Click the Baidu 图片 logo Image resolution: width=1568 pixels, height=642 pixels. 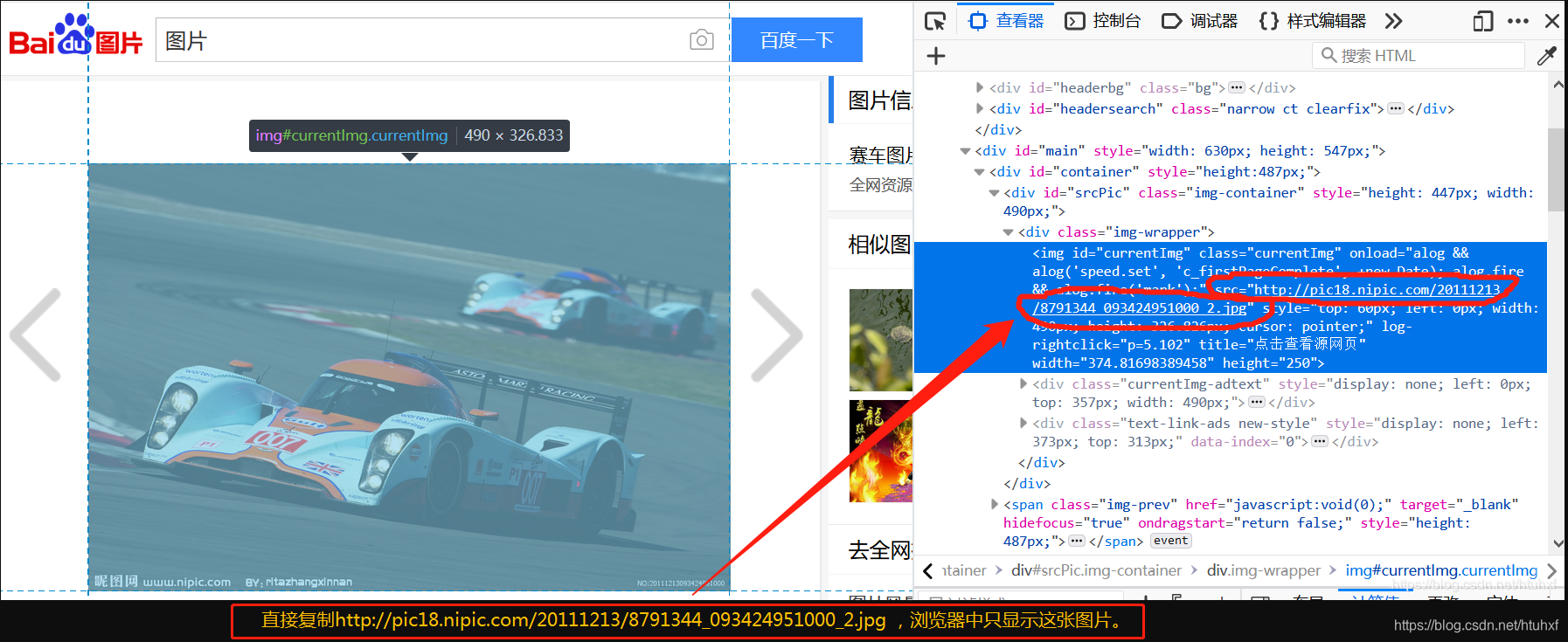[76, 37]
